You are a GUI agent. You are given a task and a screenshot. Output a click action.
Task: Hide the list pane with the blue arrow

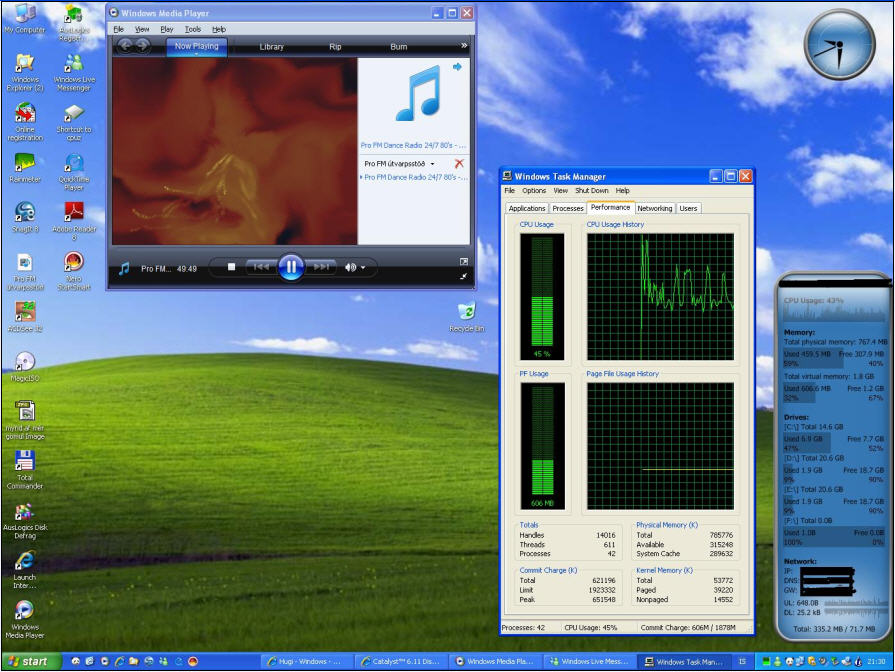457,67
